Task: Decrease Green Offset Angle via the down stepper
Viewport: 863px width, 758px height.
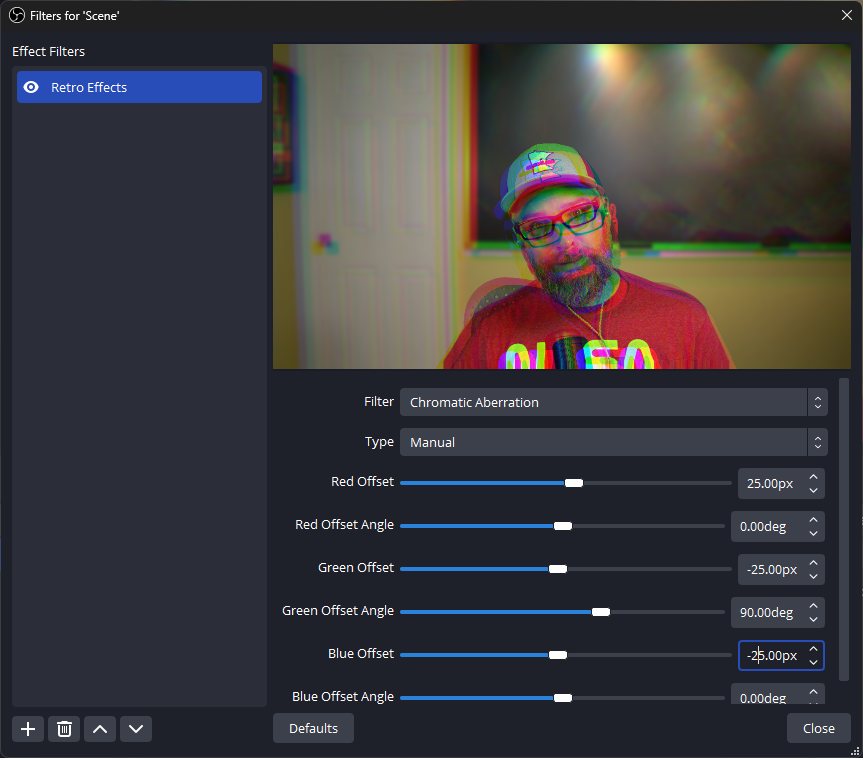Action: [814, 619]
